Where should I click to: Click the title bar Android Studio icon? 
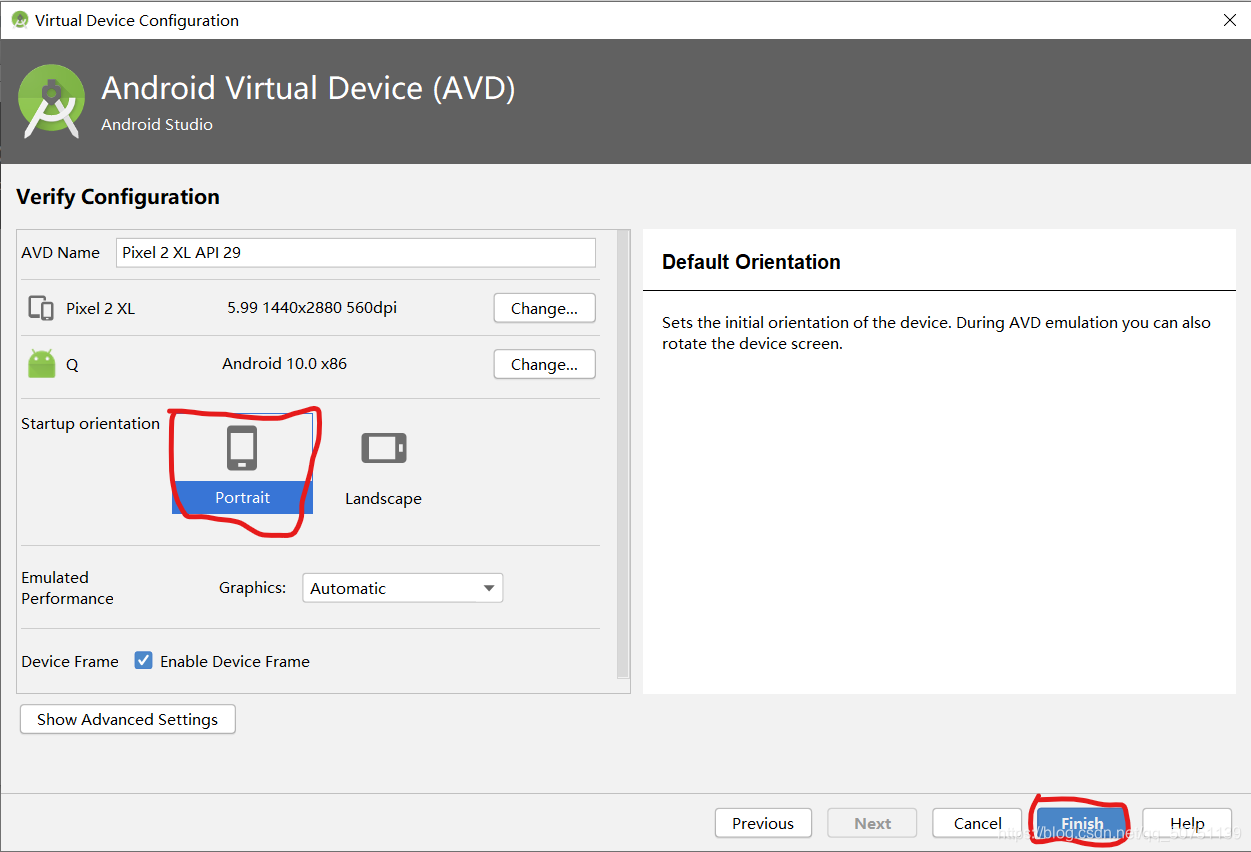[x=19, y=20]
